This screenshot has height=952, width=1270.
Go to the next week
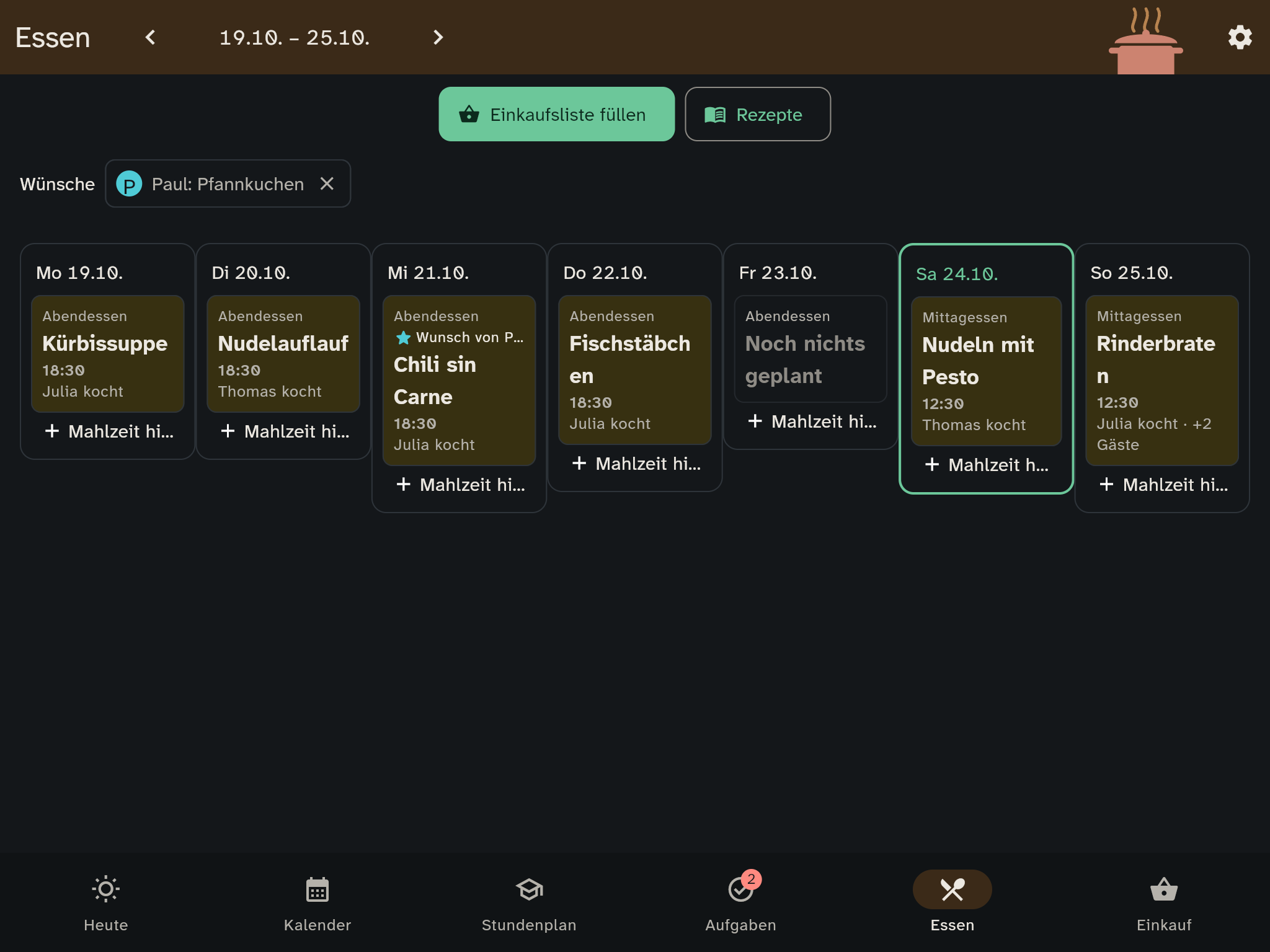[438, 37]
